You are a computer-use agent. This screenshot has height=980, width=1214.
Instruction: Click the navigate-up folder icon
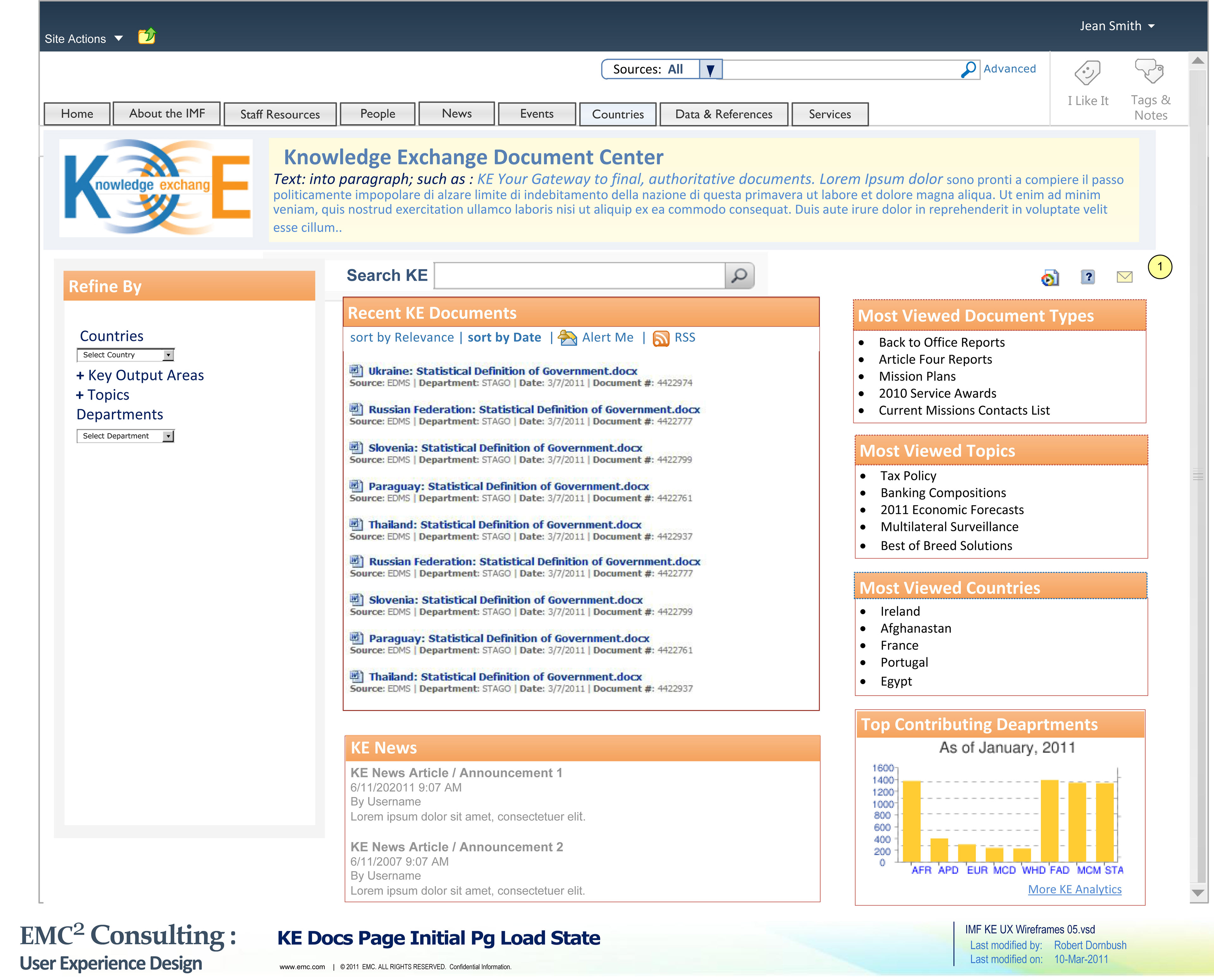pos(147,37)
